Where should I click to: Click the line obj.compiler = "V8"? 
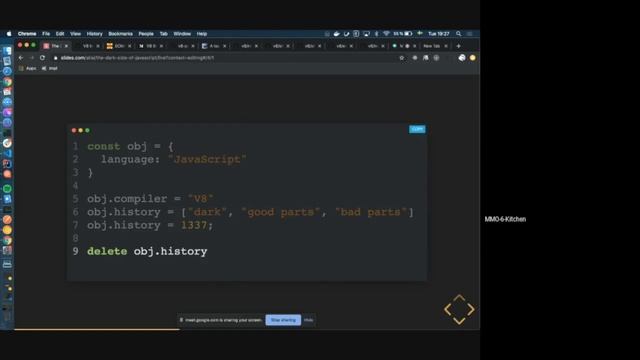pyautogui.click(x=150, y=199)
